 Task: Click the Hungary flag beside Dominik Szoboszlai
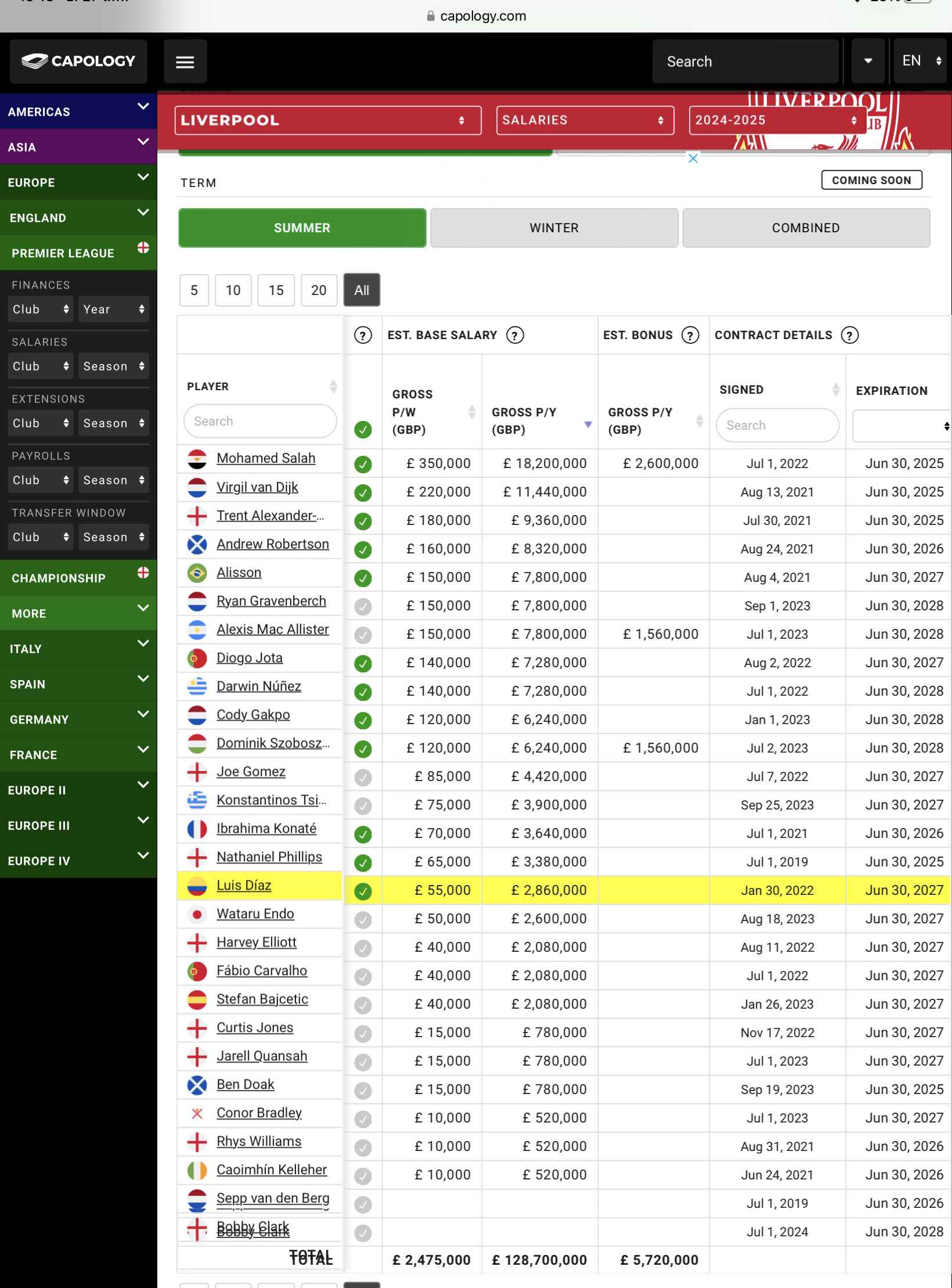197,743
